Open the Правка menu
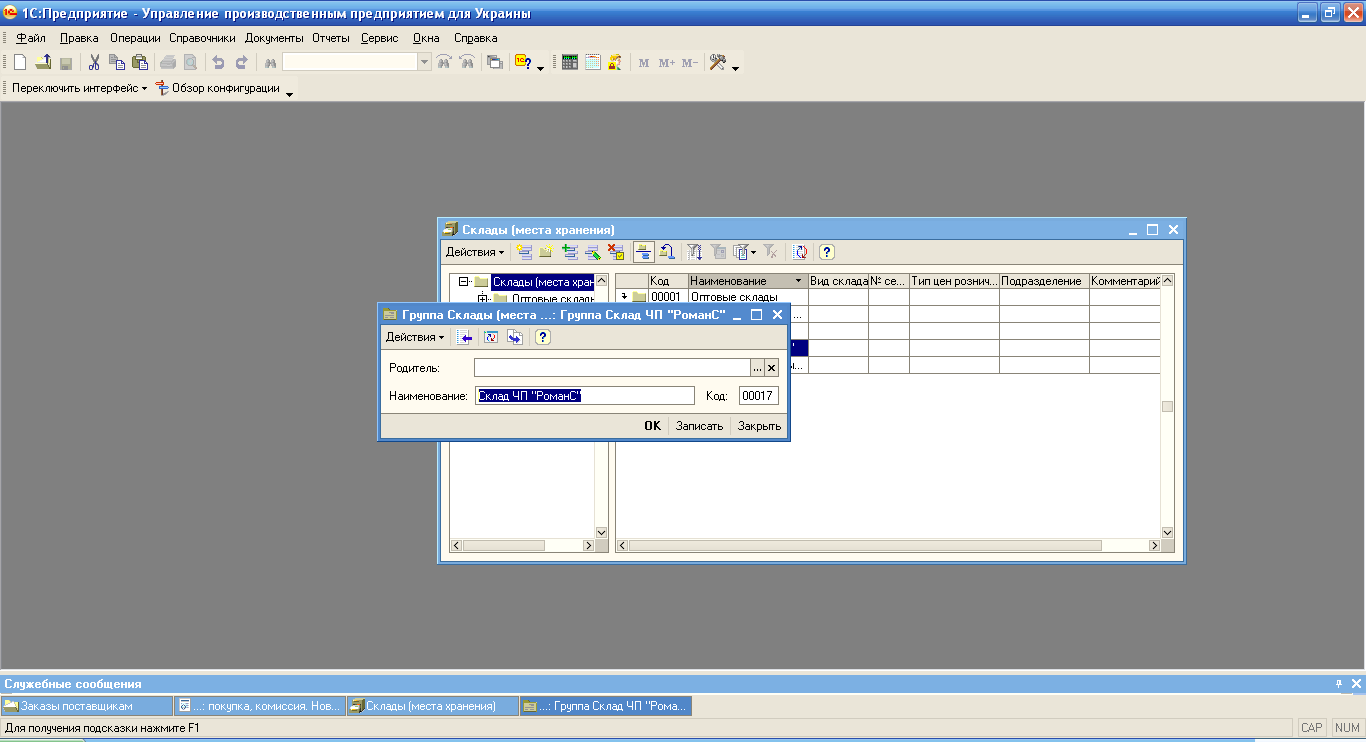This screenshot has width=1366, height=742. 79,38
